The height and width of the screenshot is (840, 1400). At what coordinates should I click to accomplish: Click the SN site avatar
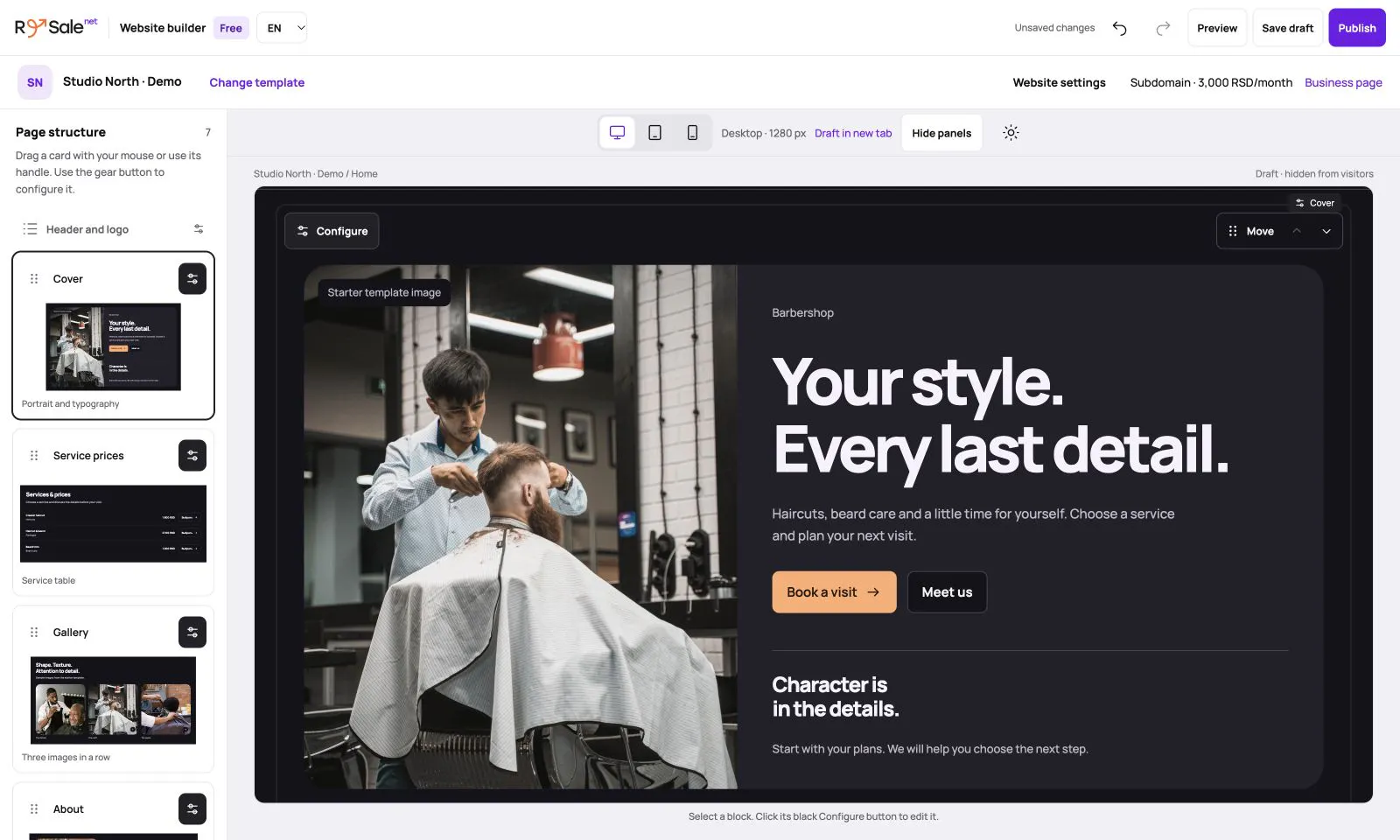(x=35, y=82)
